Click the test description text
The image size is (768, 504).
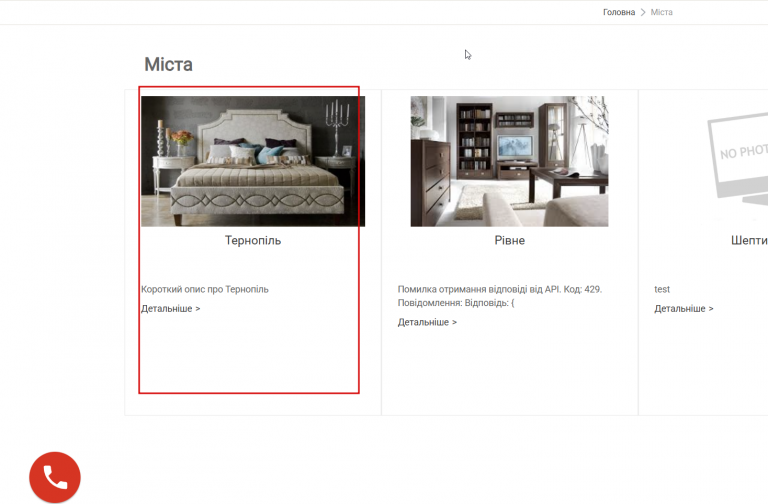[x=662, y=289]
